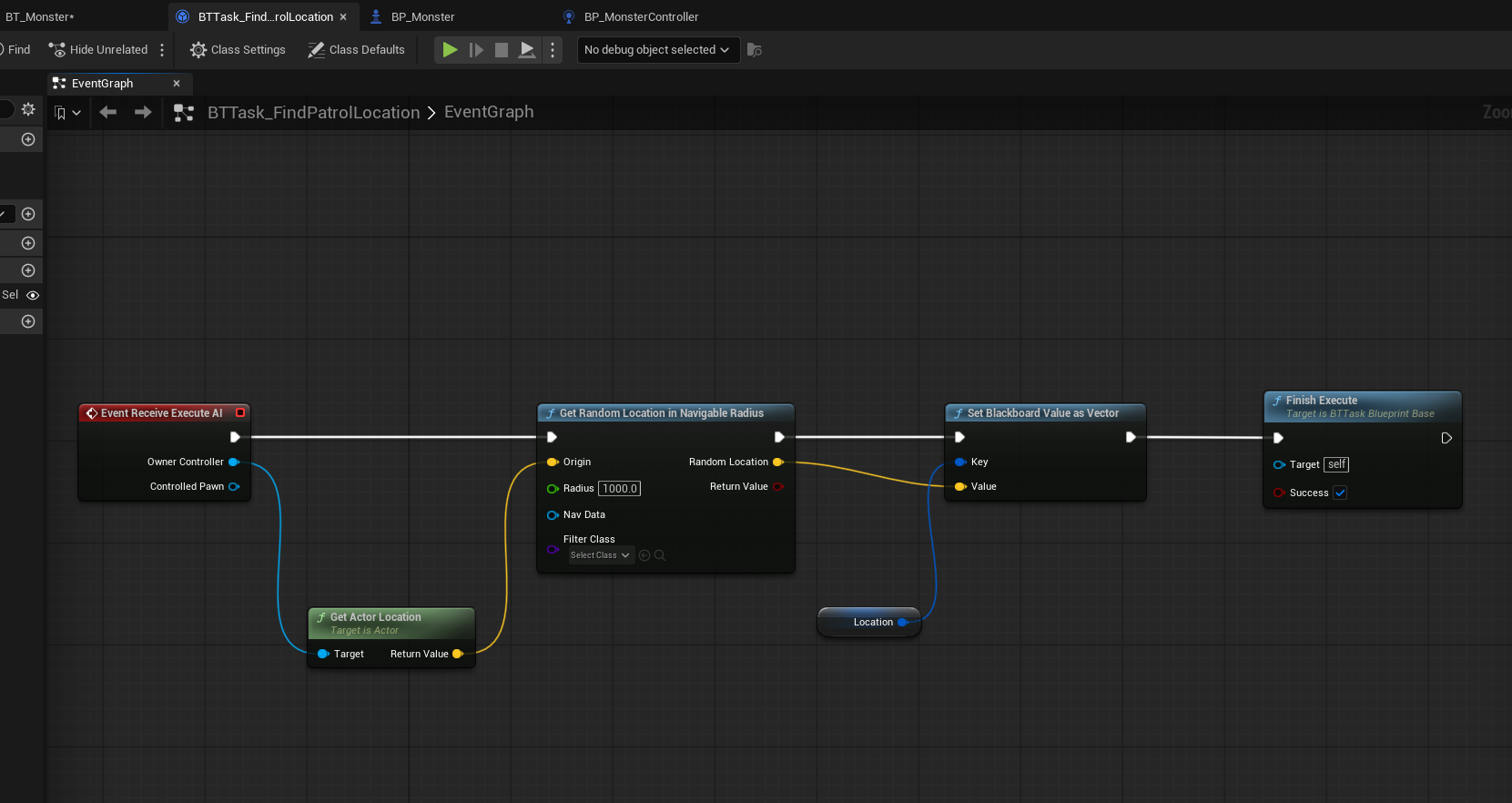Viewport: 1512px width, 803px height.
Task: Click the Play simulation button
Action: 450,50
